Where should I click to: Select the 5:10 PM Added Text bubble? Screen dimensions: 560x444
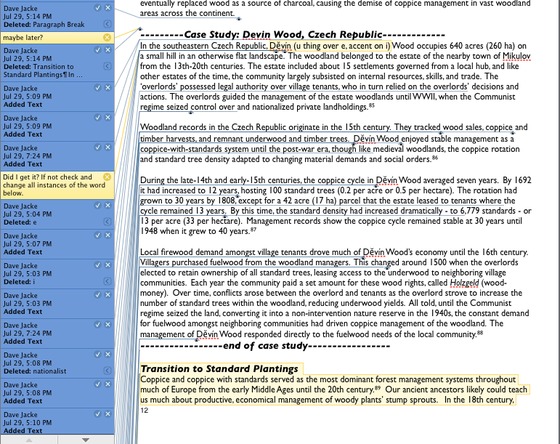click(57, 422)
